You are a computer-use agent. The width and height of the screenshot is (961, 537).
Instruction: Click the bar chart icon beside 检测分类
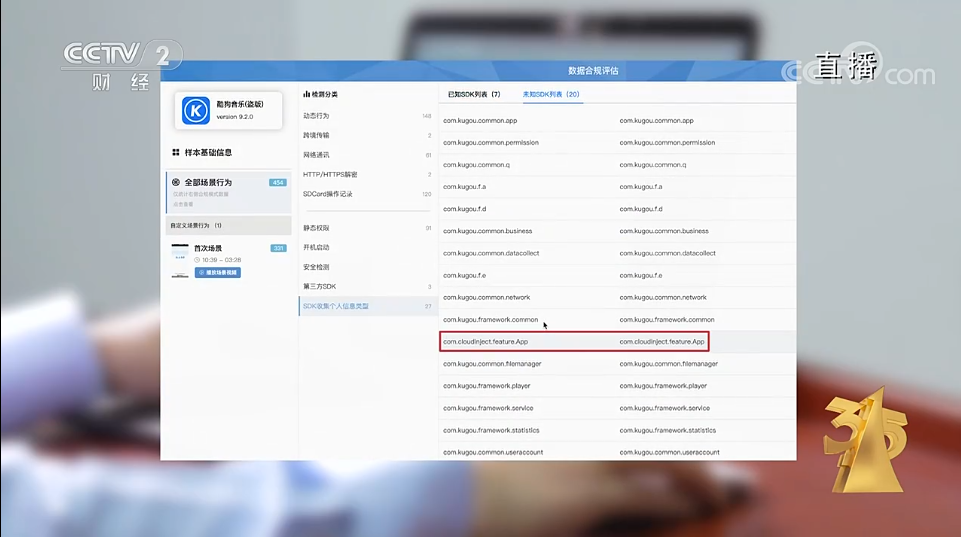tap(307, 94)
